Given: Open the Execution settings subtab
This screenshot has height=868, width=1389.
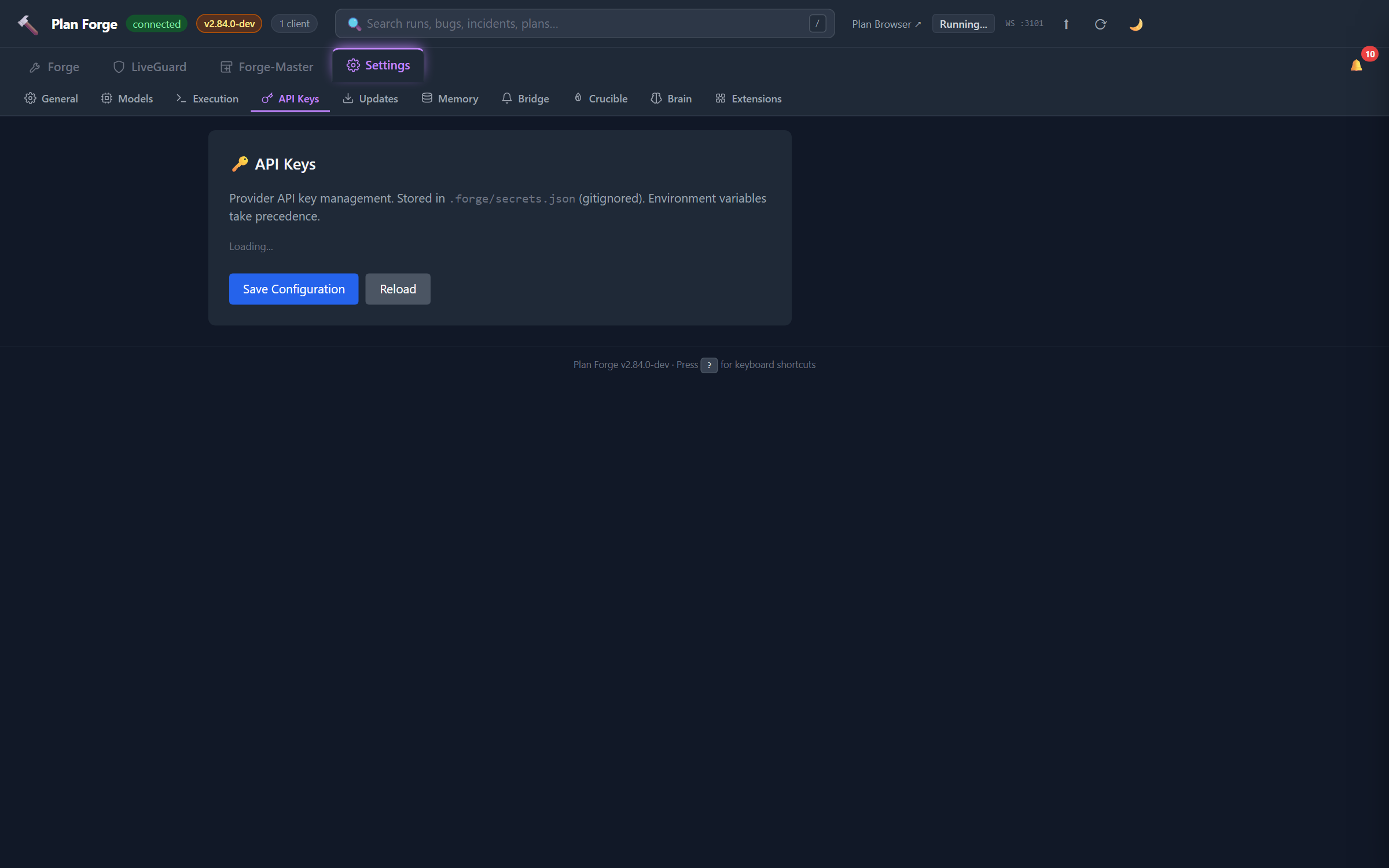Looking at the screenshot, I should point(207,99).
